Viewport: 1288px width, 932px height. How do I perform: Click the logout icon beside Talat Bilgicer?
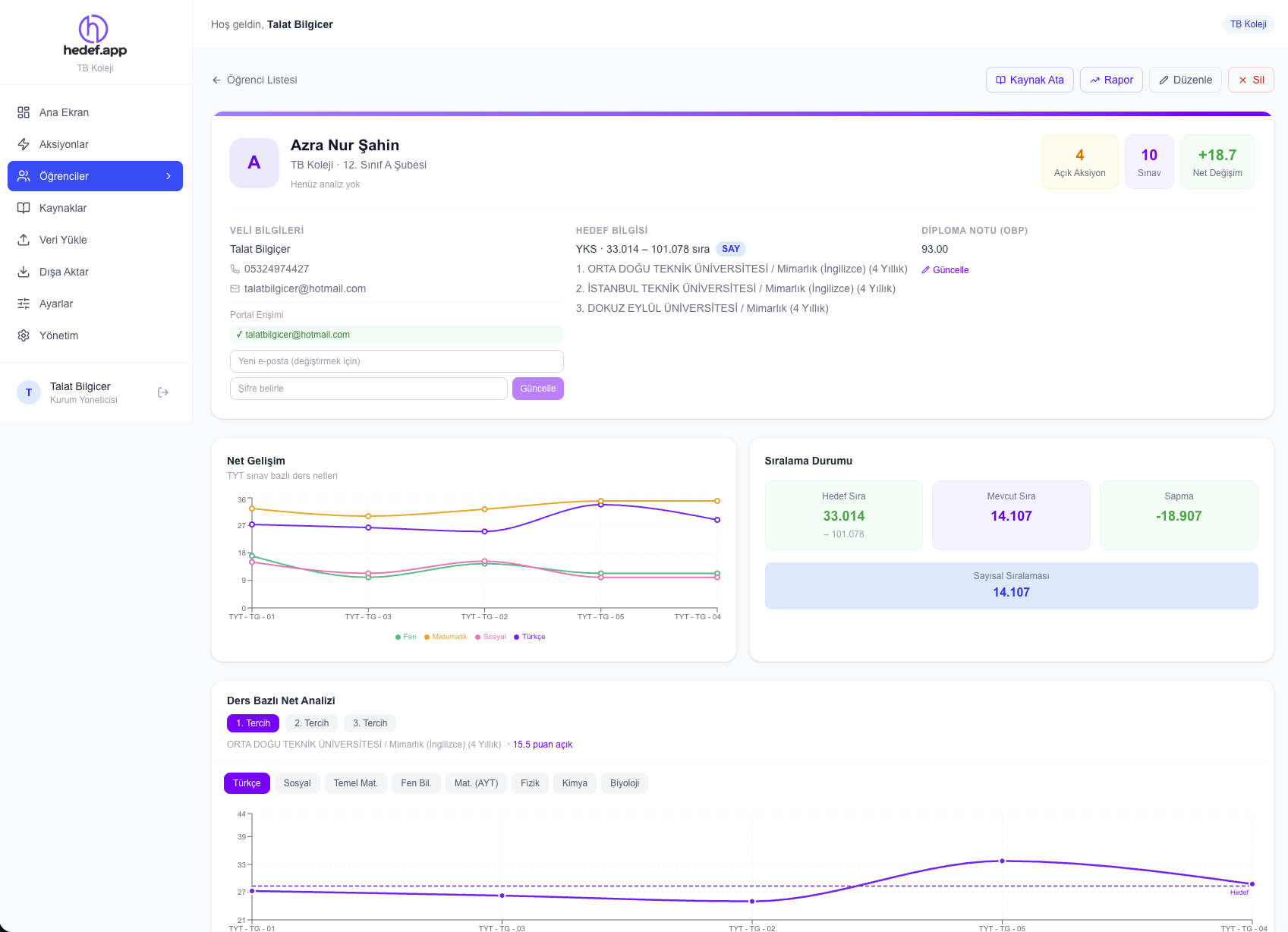[x=163, y=392]
